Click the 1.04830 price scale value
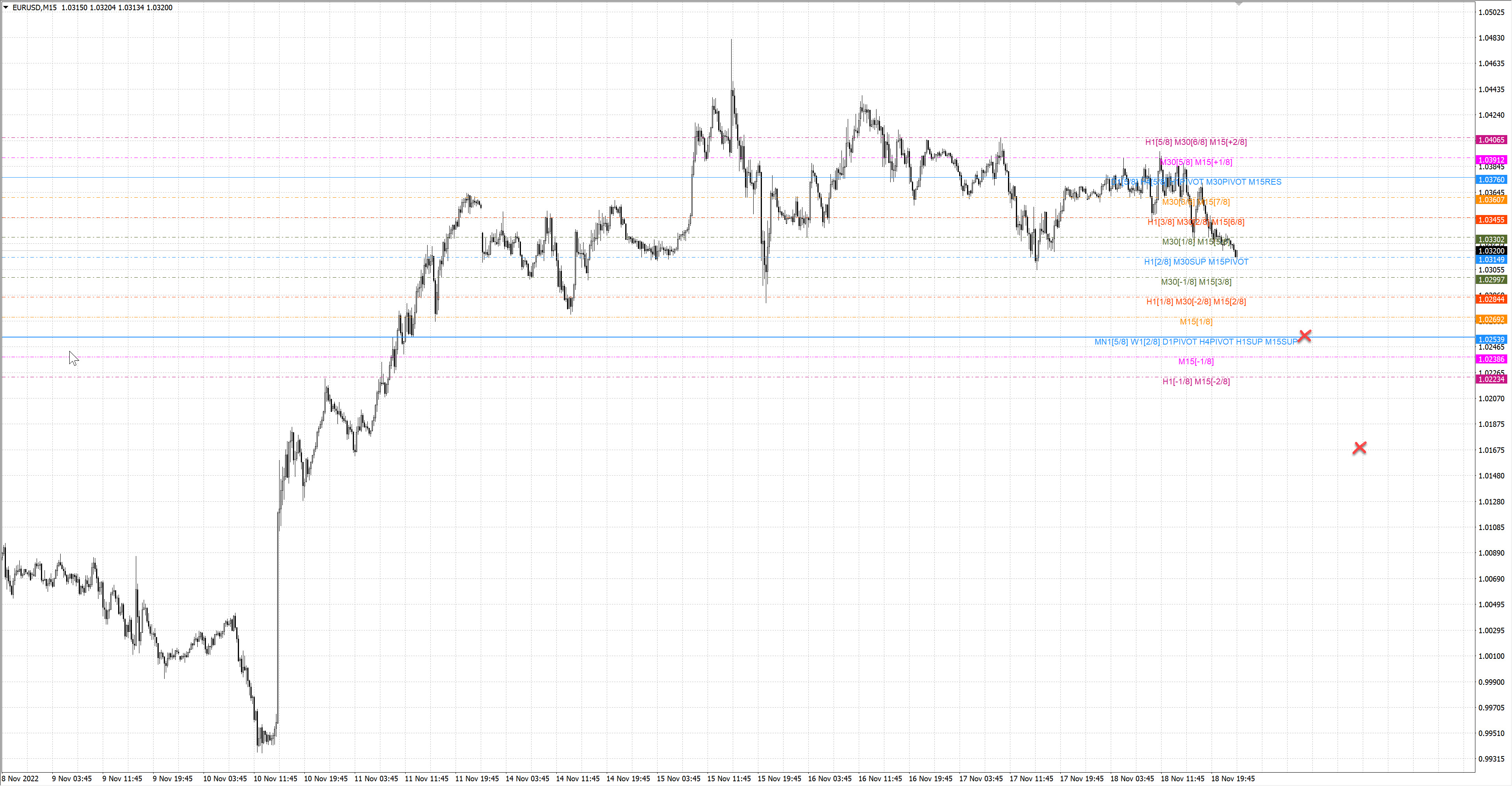The height and width of the screenshot is (786, 1512). (x=1491, y=37)
